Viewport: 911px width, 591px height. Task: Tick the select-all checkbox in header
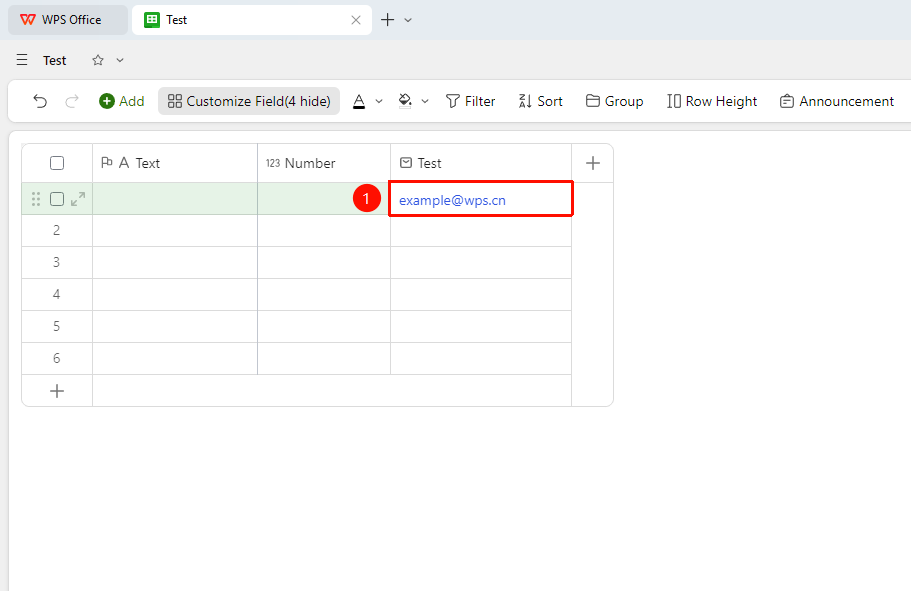[57, 163]
